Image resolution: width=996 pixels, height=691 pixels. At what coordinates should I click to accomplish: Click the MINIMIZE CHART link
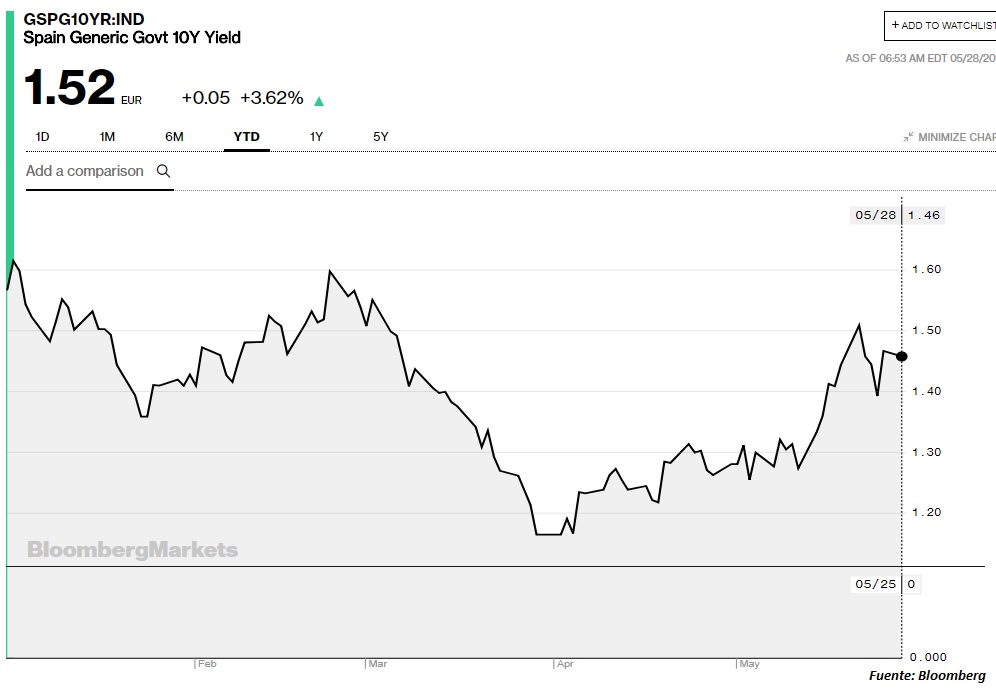956,137
